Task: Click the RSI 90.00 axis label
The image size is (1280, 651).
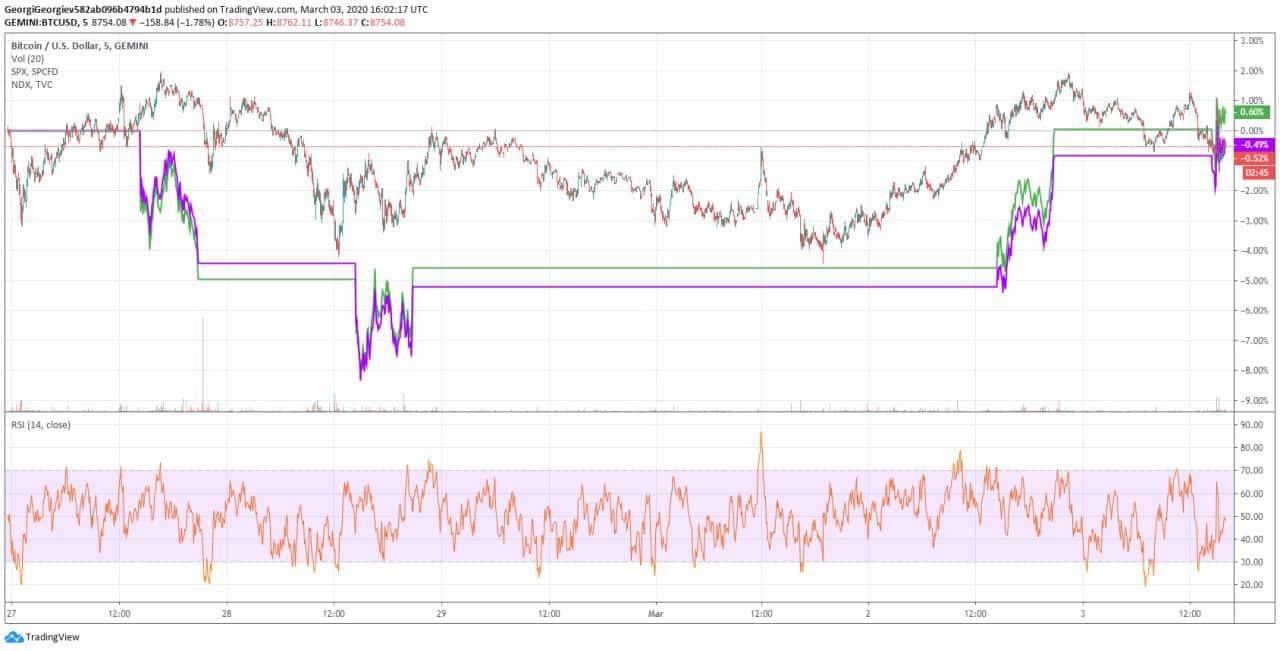Action: coord(1252,425)
